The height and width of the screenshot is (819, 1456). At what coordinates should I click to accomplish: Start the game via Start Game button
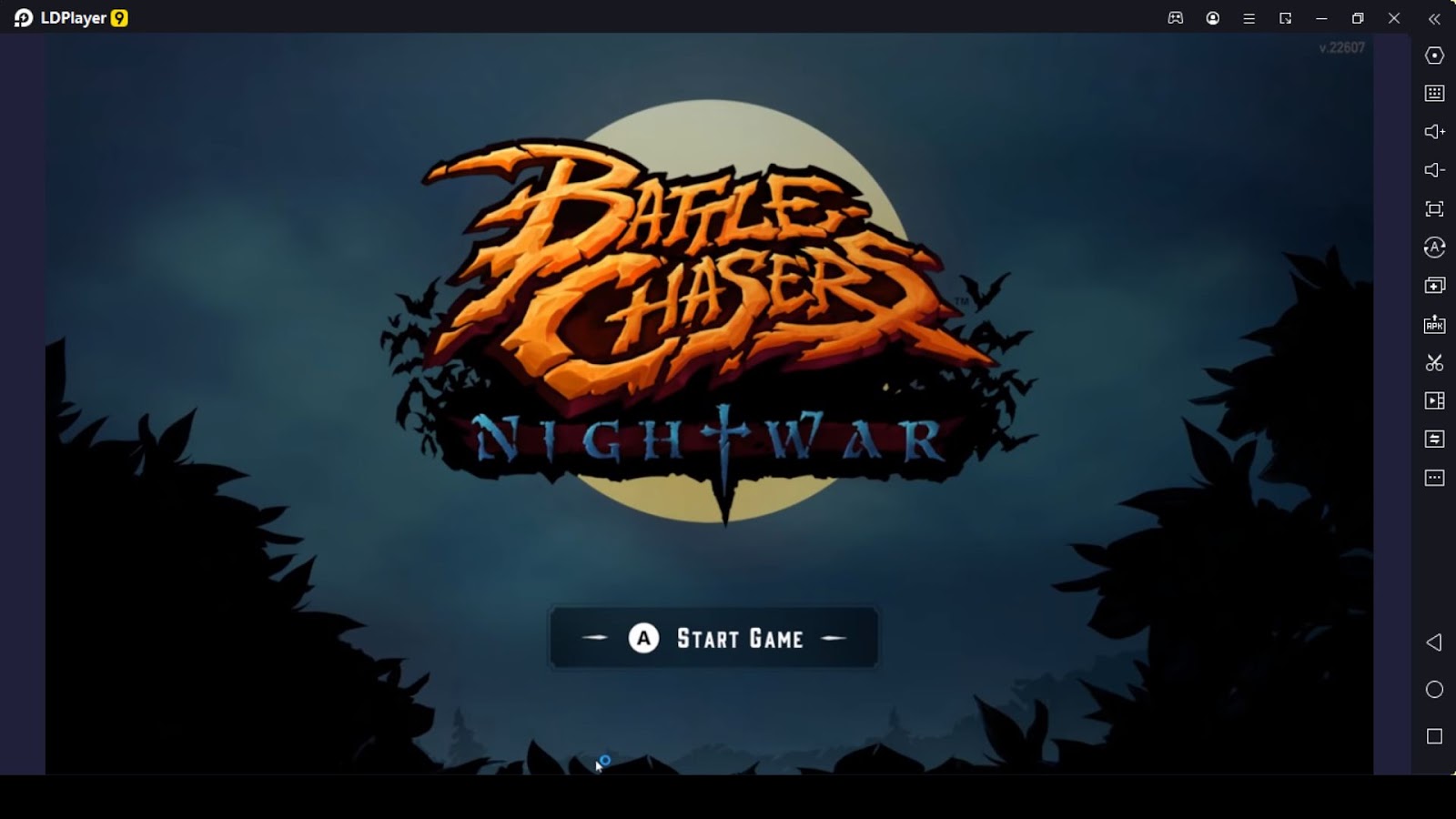713,638
